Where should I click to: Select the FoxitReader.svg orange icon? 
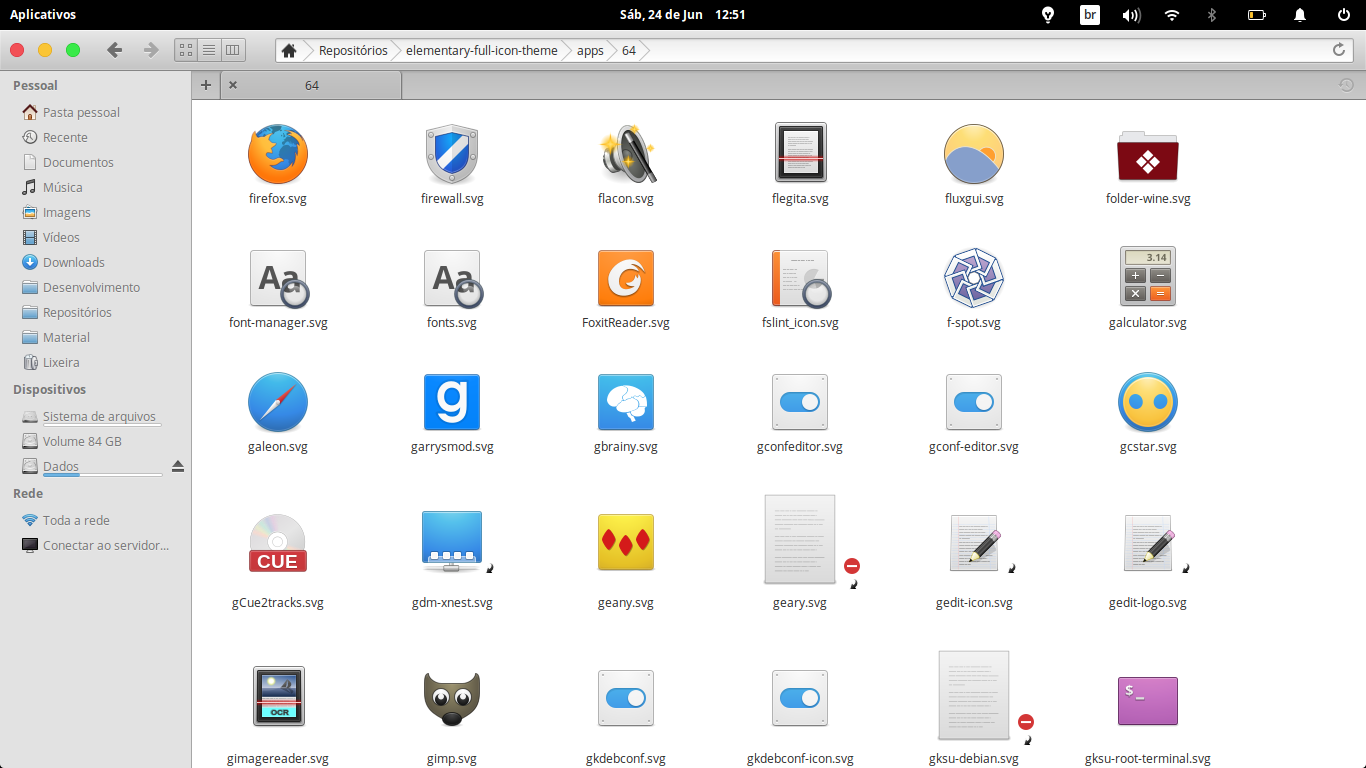(x=626, y=278)
